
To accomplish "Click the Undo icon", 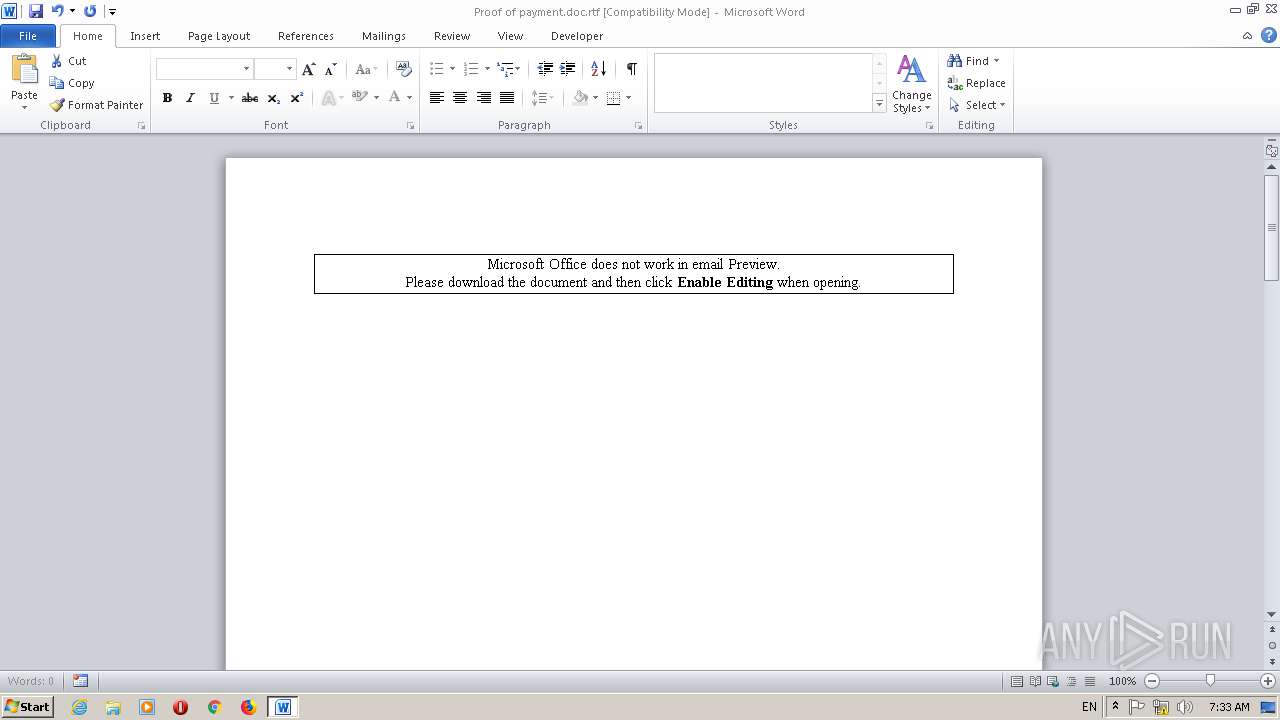I will (x=58, y=11).
